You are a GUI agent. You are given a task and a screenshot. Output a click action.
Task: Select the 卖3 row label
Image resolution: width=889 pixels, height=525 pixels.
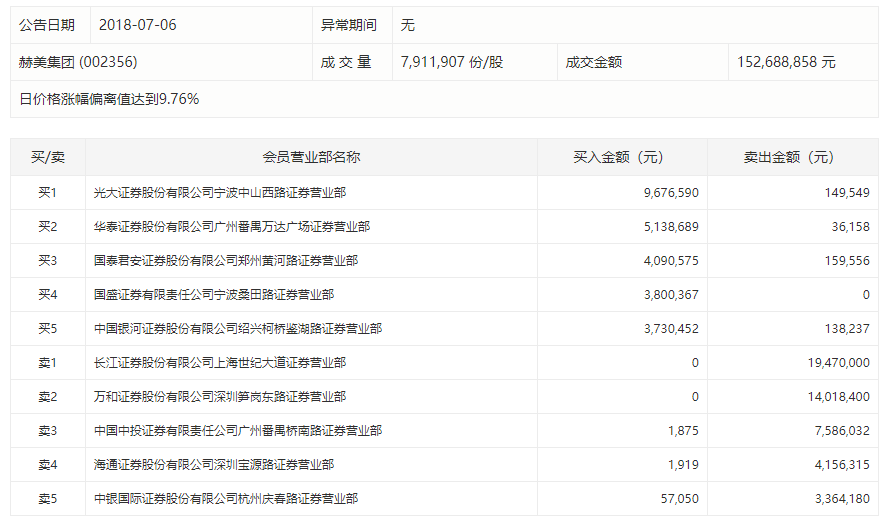48,431
